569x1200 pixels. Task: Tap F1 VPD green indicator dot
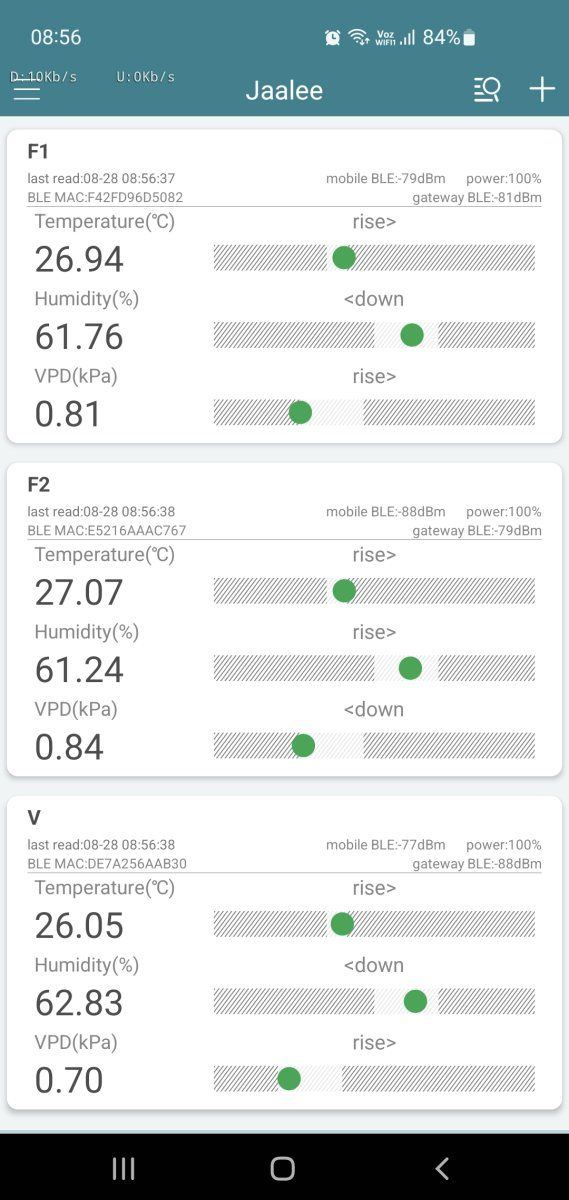[300, 412]
